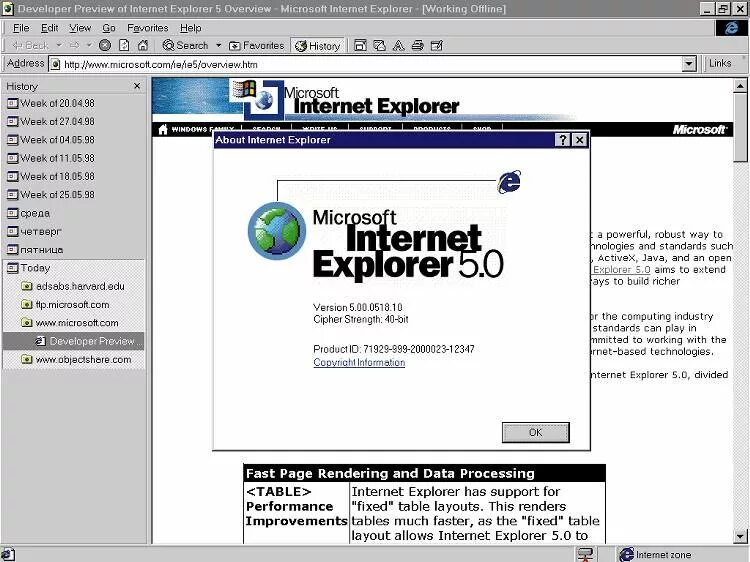Click the small IE 'e' logo in About dialog
Screen dimensions: 750x562
pos(509,182)
